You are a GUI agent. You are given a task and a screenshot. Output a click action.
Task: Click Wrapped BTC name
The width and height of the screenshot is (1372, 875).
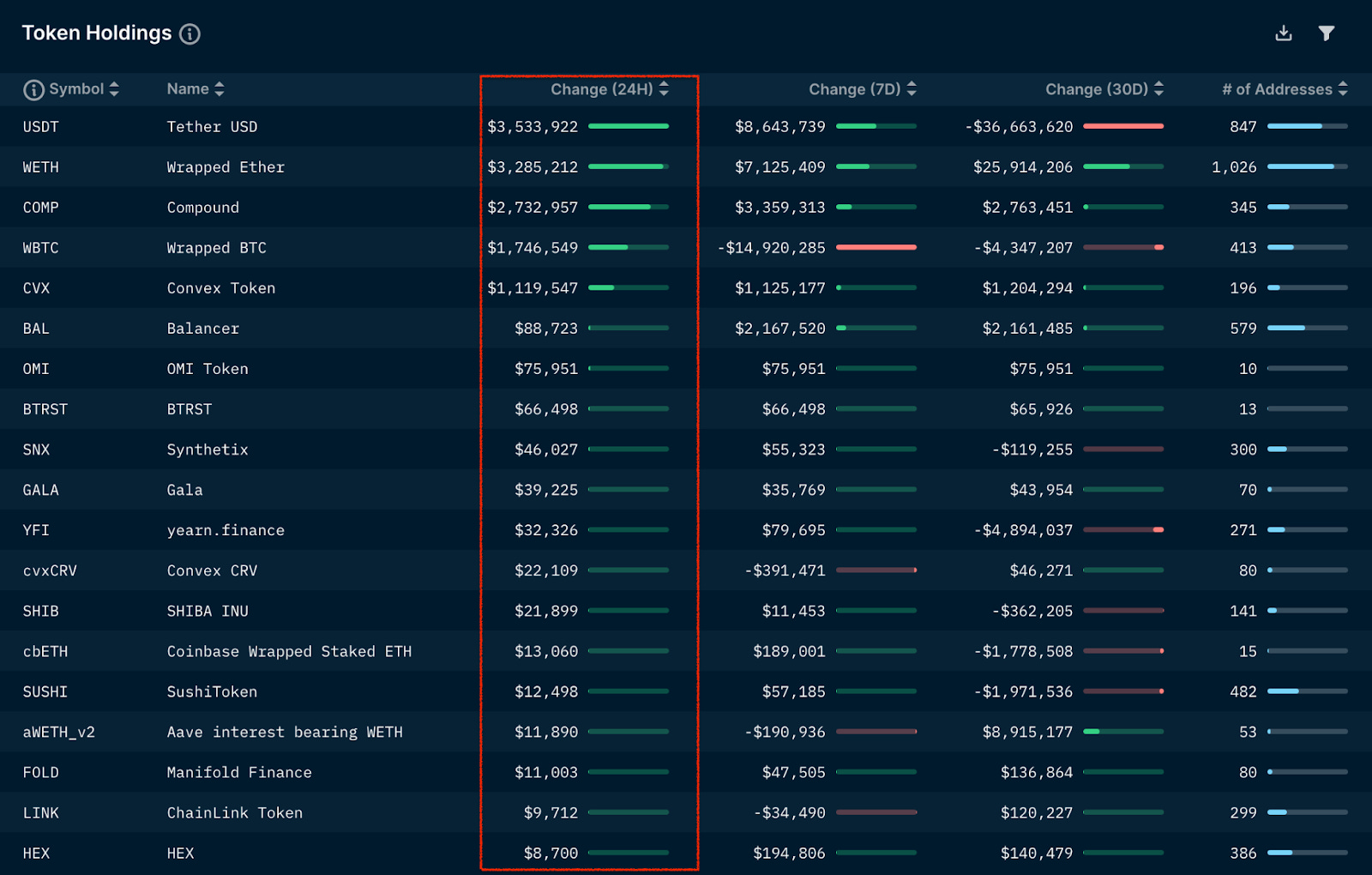(217, 248)
